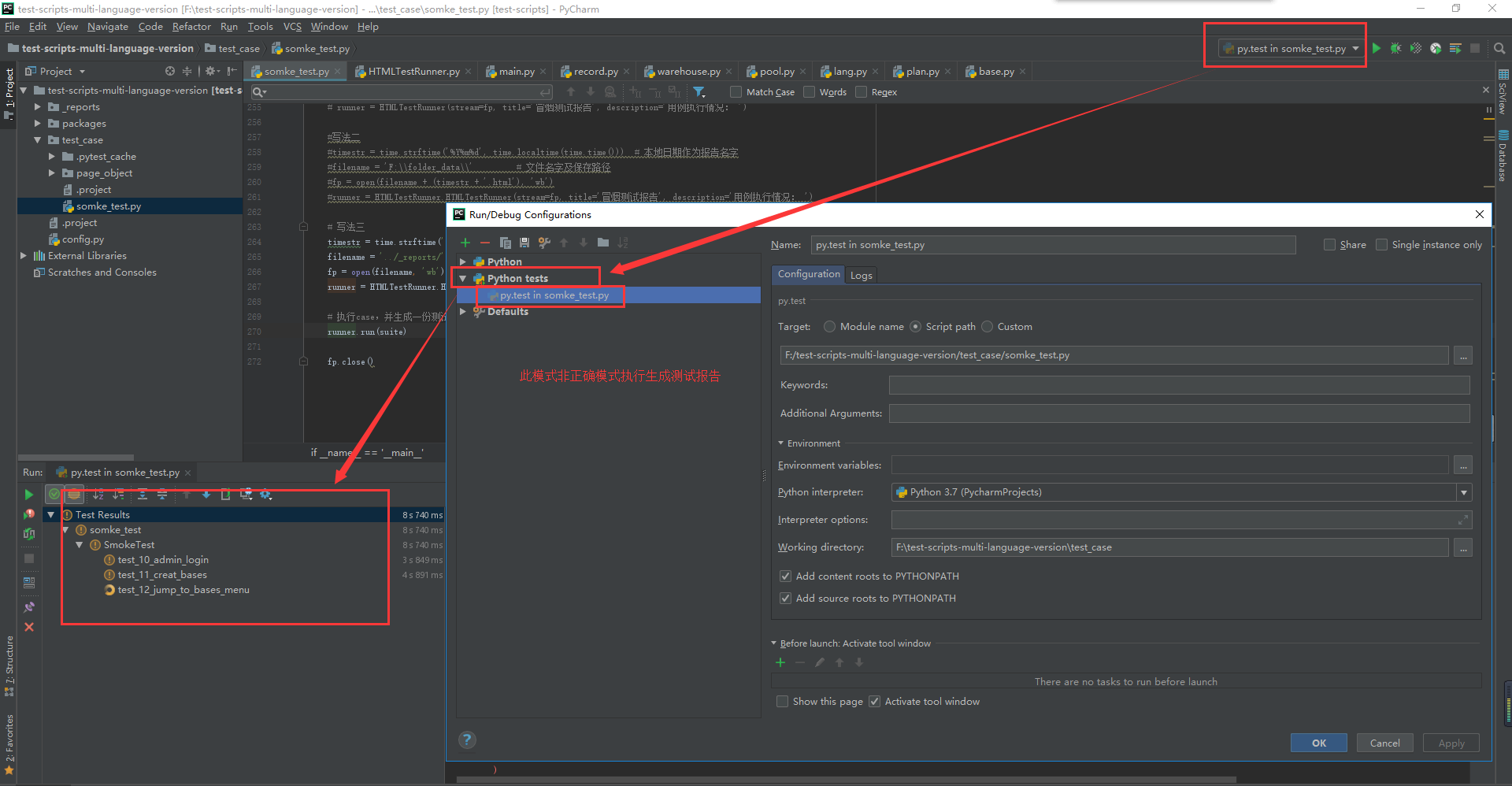Enable Single instance only checkbox
The width and height of the screenshot is (1512, 786).
[1381, 245]
